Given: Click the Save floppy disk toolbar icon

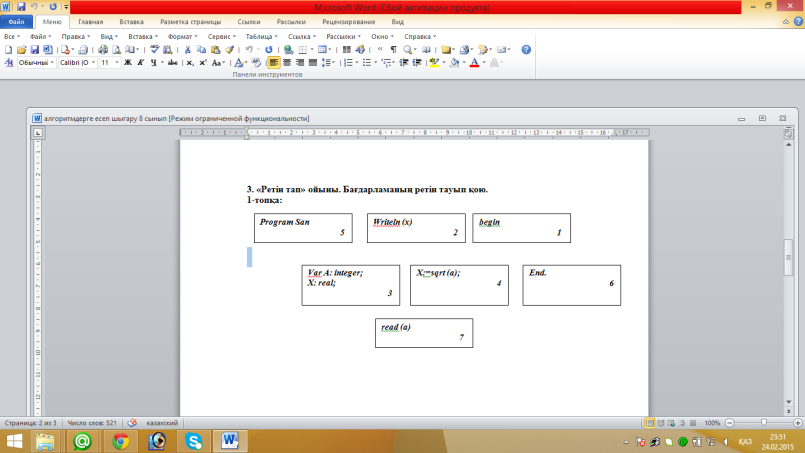Looking at the screenshot, I should pyautogui.click(x=34, y=50).
